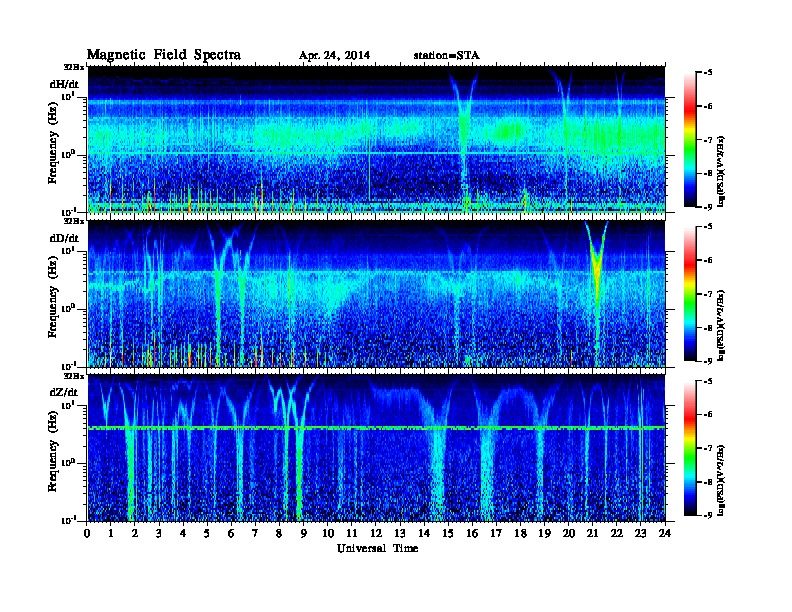Click hour tick label "13" on the time axis

click(400, 534)
